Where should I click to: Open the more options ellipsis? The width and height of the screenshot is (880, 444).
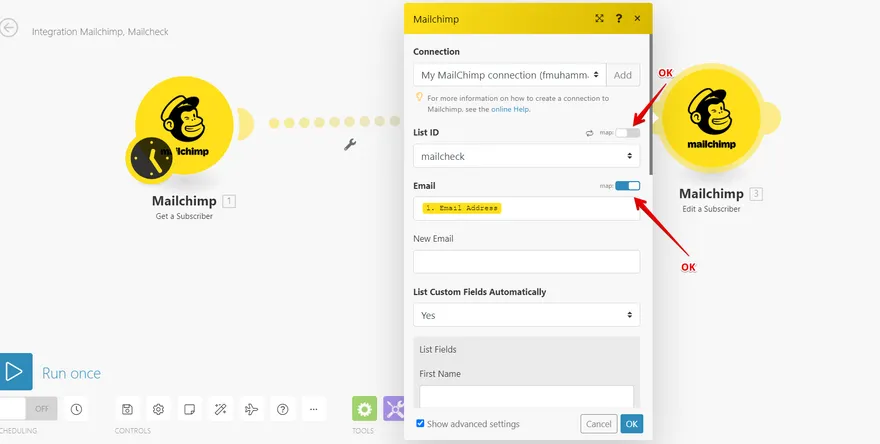314,409
